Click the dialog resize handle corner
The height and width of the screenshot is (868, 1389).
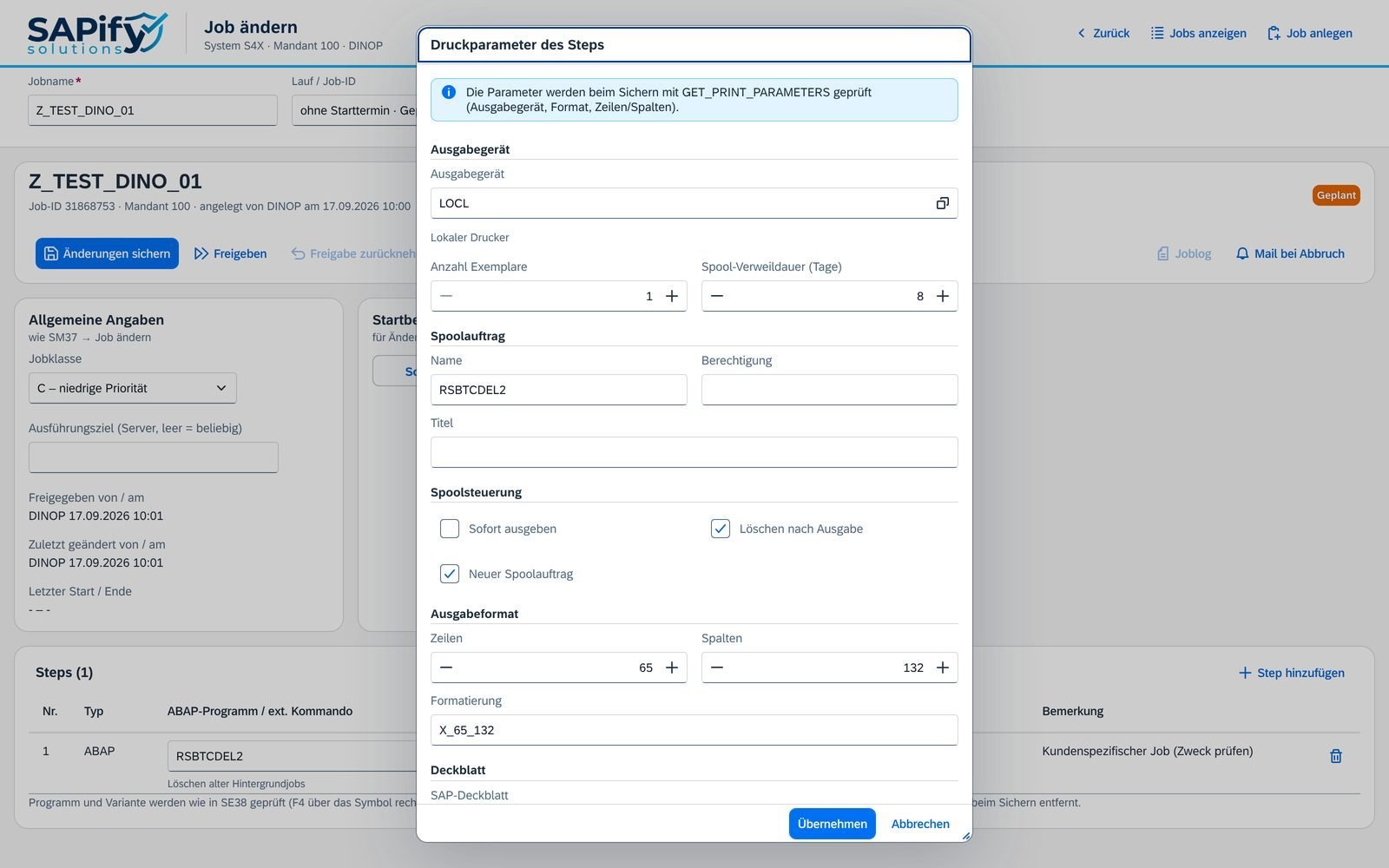click(965, 835)
